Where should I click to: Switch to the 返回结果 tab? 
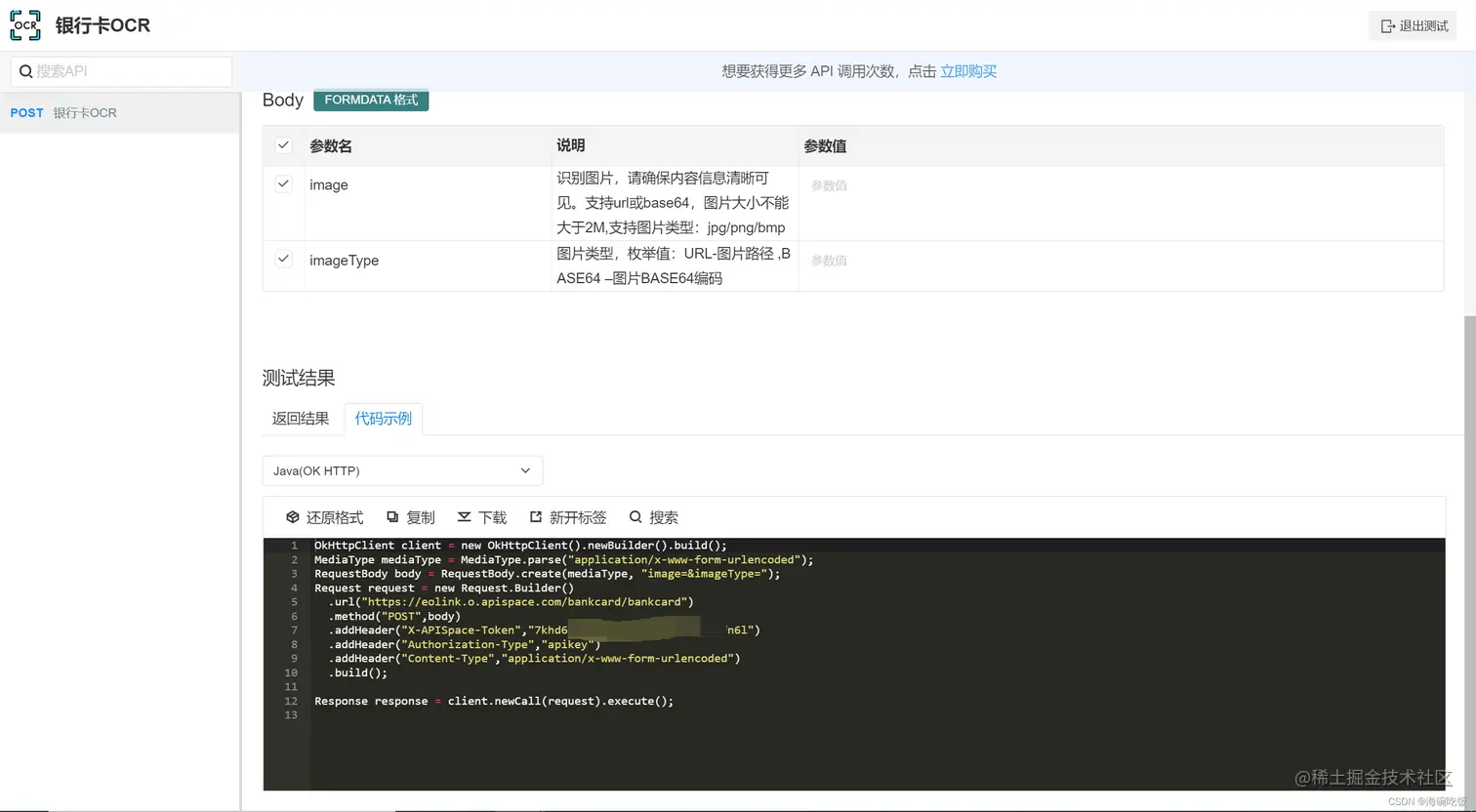[301, 419]
